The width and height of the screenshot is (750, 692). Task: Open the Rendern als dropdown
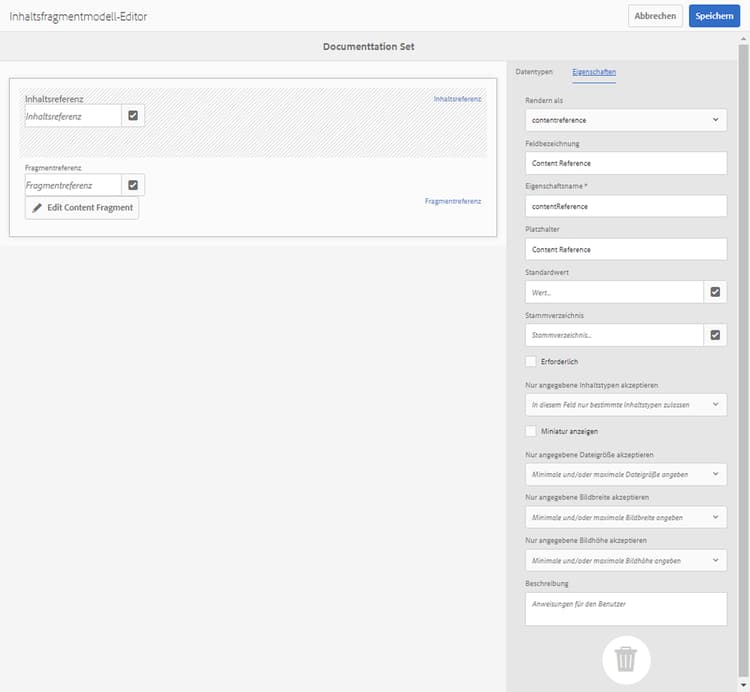click(626, 120)
